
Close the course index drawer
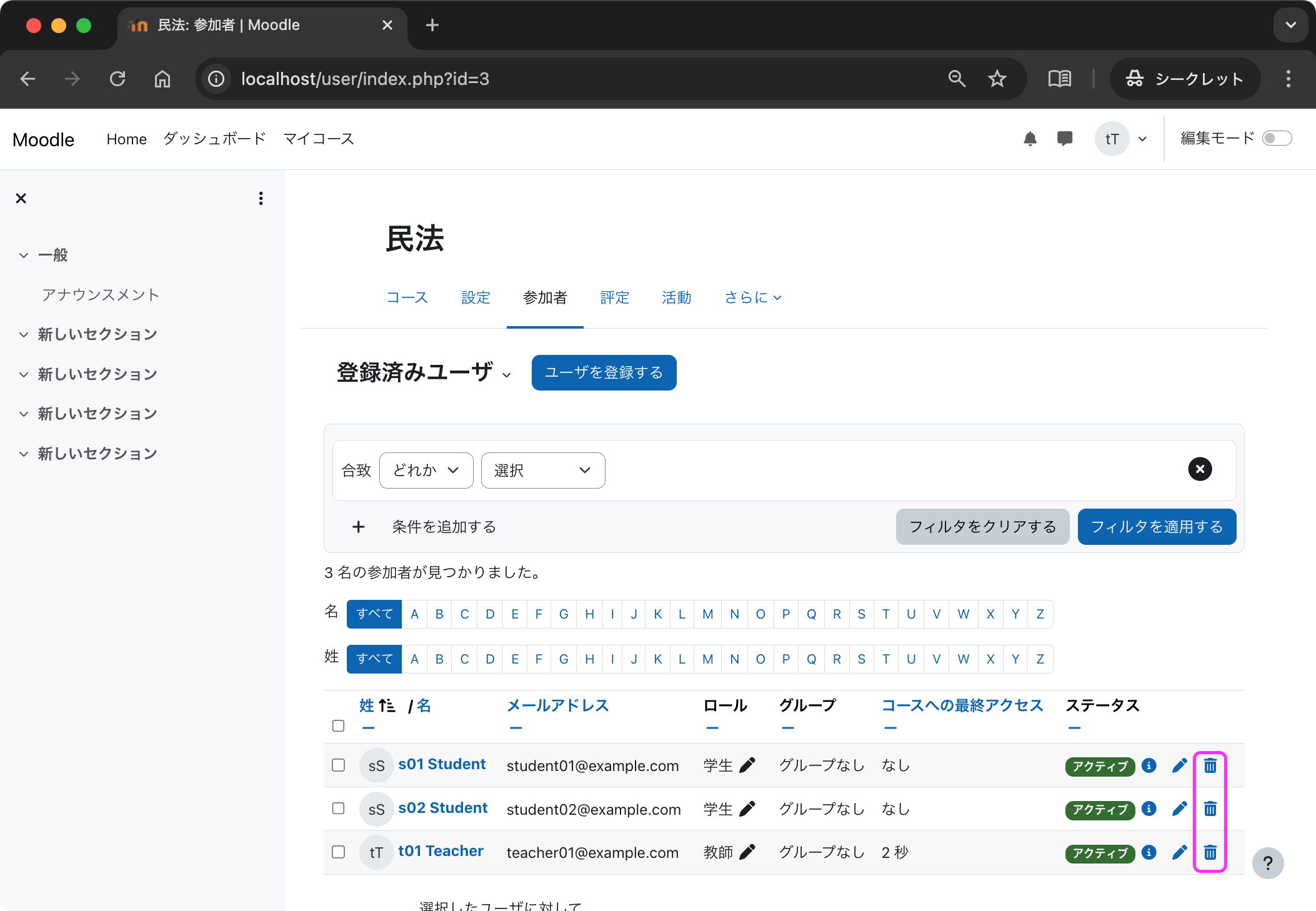pos(21,198)
